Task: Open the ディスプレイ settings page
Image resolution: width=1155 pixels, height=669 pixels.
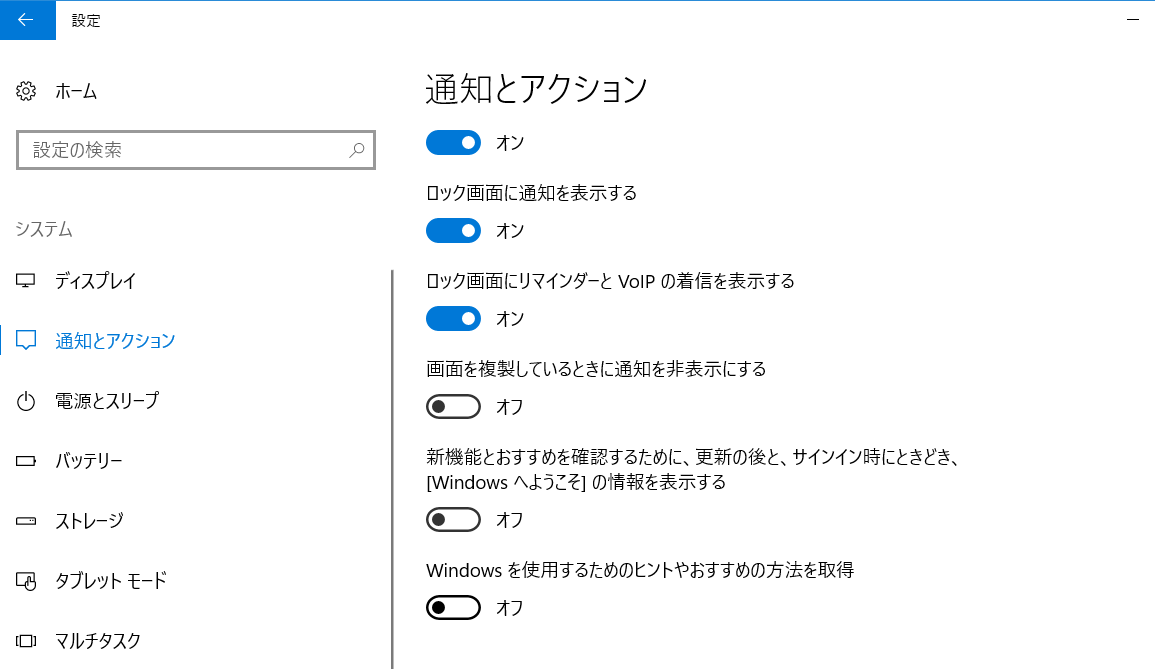Action: coord(95,281)
